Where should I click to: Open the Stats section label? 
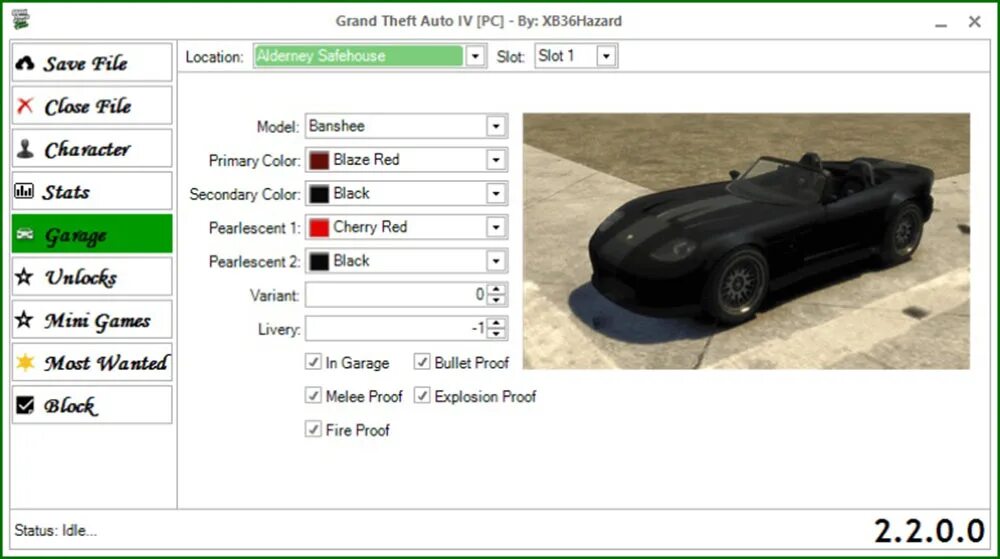[66, 192]
